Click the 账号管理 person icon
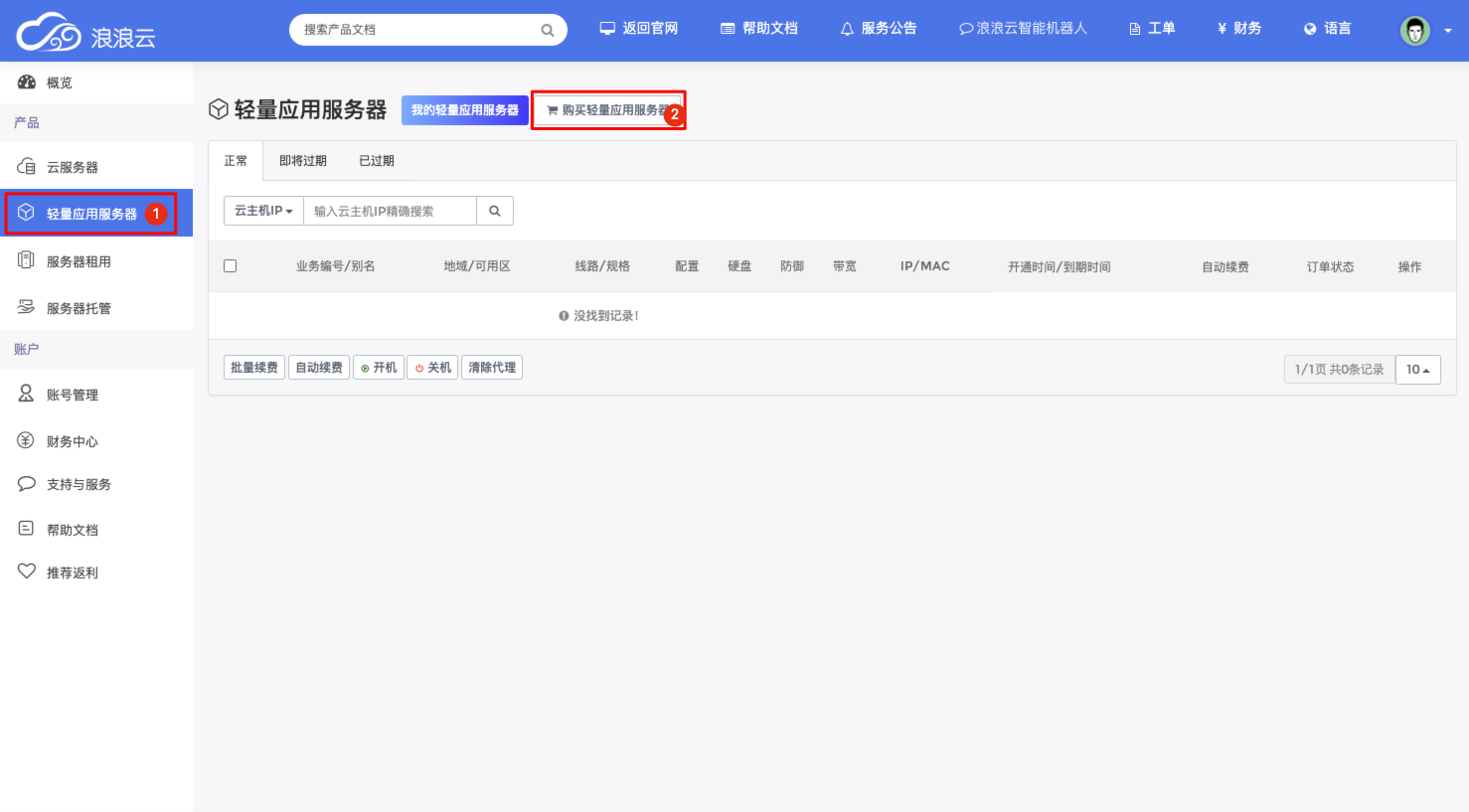The height and width of the screenshot is (812, 1469). [27, 394]
